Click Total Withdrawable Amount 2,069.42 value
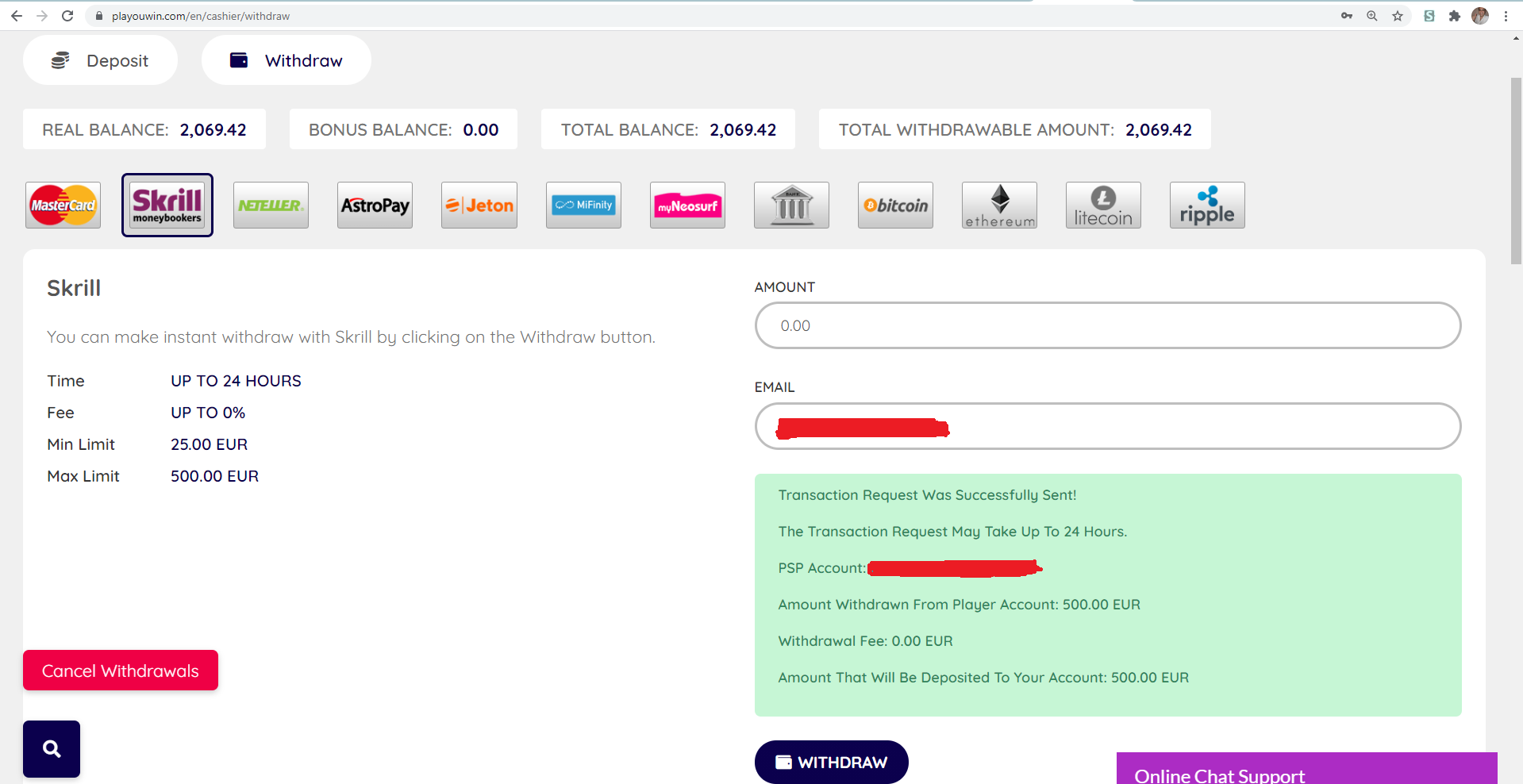The height and width of the screenshot is (784, 1523). click(x=1159, y=130)
